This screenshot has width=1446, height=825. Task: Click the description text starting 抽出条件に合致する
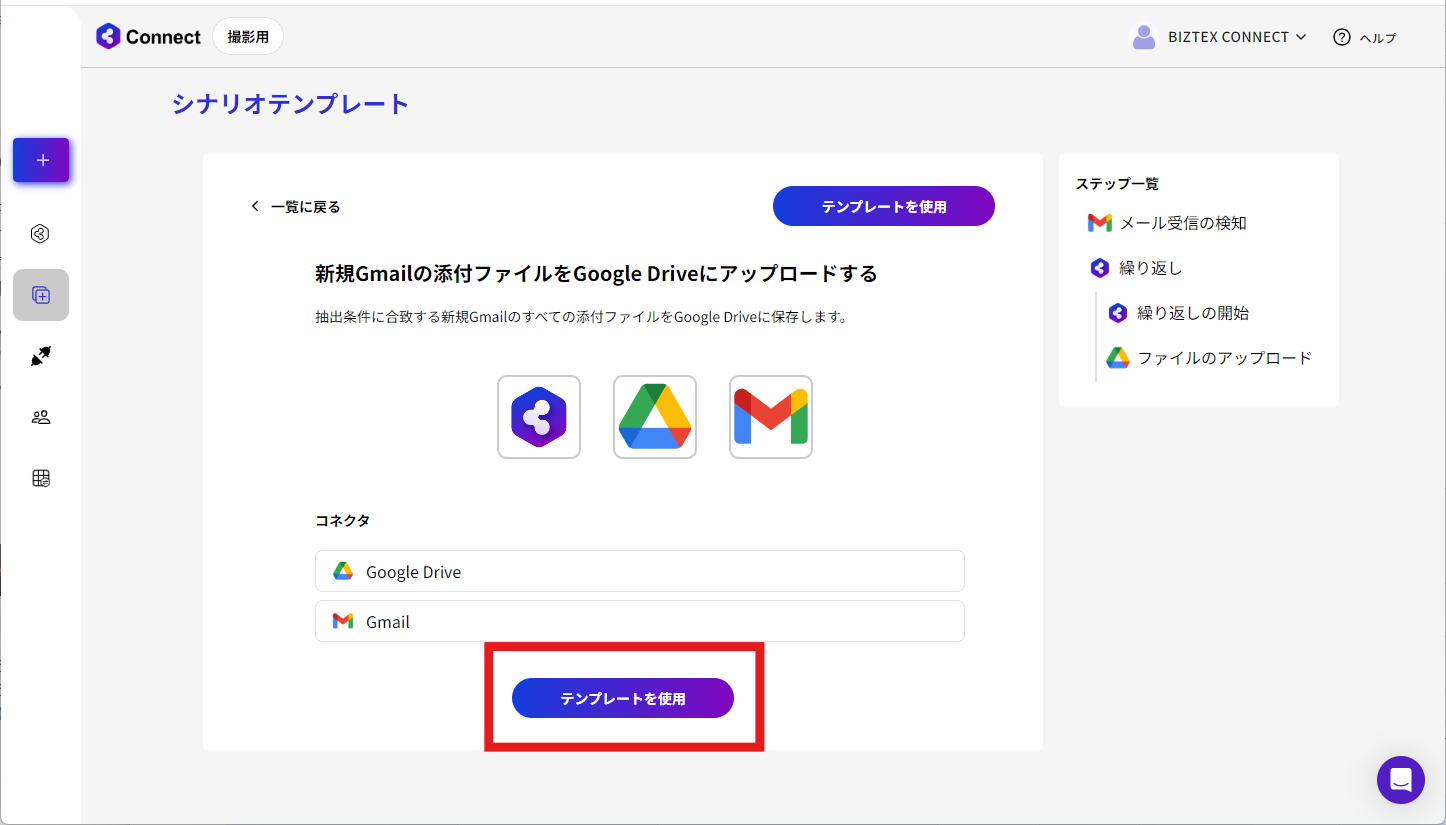(582, 317)
